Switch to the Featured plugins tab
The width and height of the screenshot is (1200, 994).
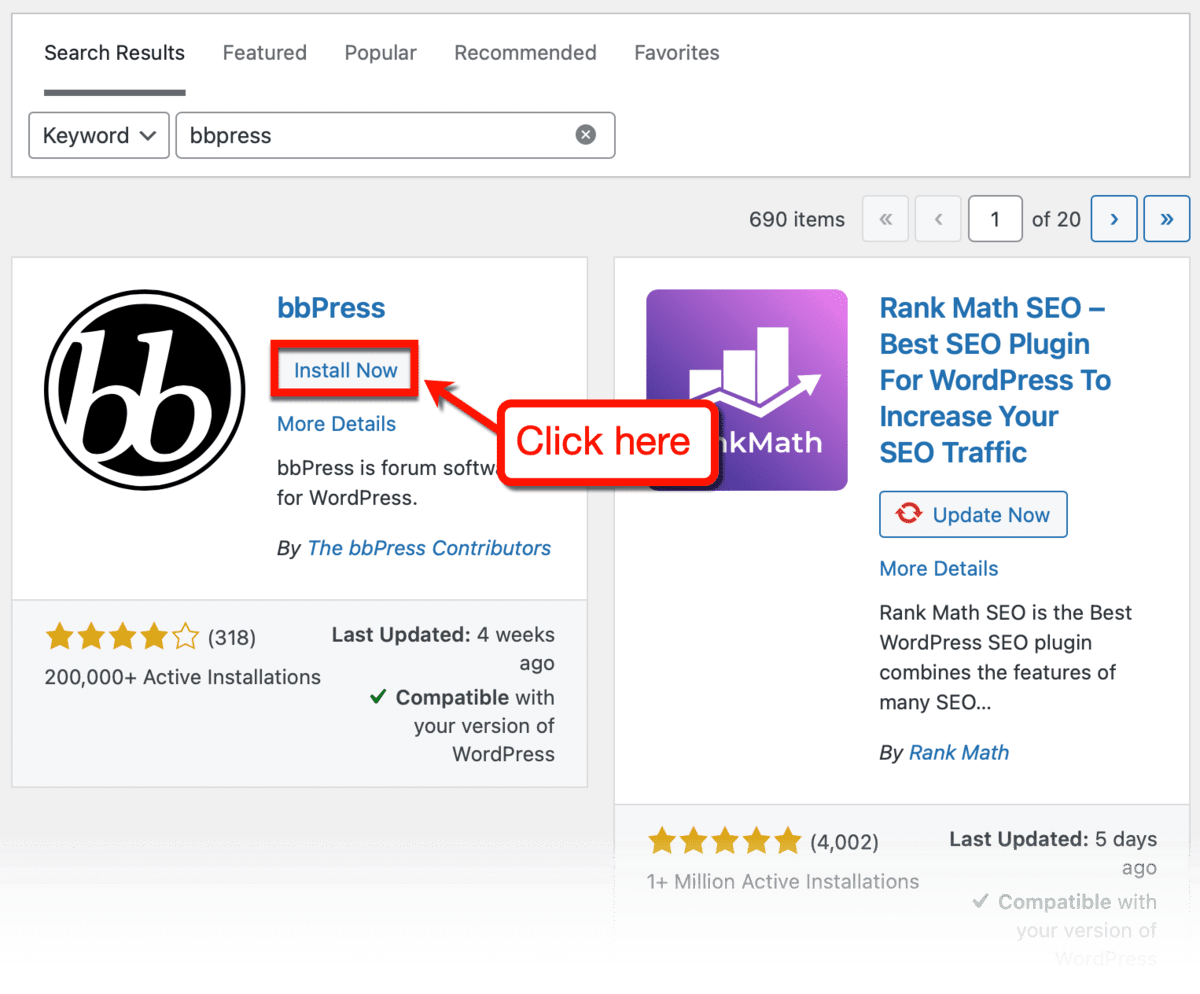point(264,53)
